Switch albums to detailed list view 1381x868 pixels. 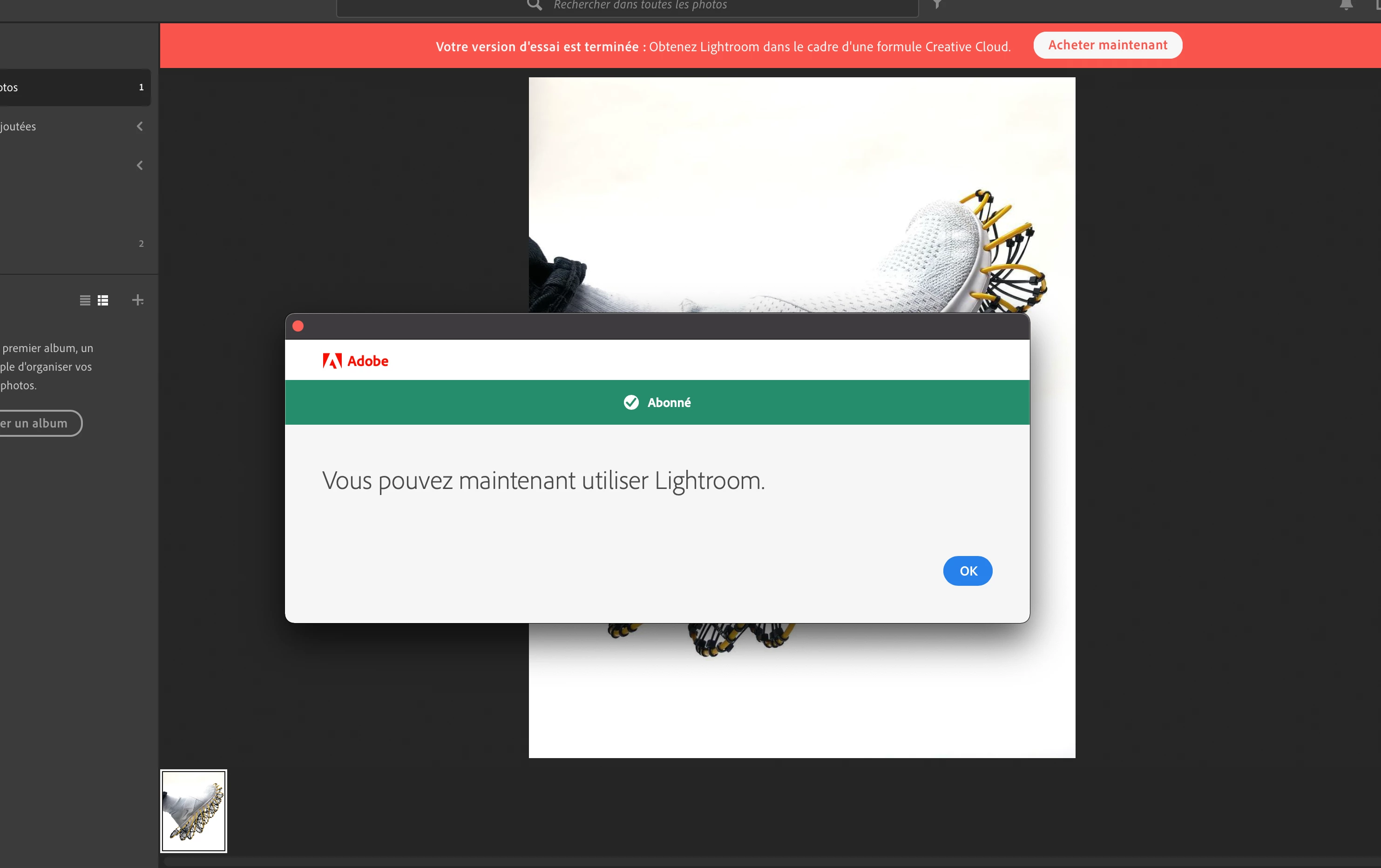click(x=103, y=300)
